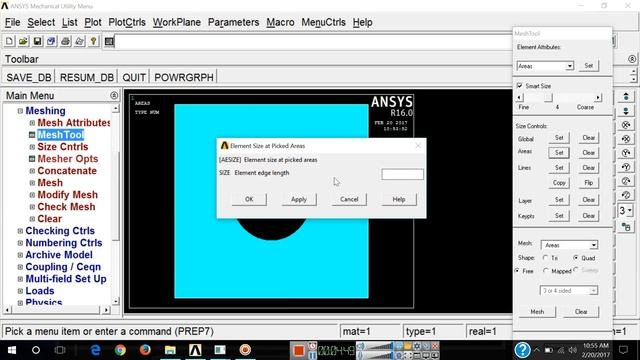This screenshot has width=640, height=360.
Task: Open File Explorer from taskbar
Action: pyautogui.click(x=170, y=350)
